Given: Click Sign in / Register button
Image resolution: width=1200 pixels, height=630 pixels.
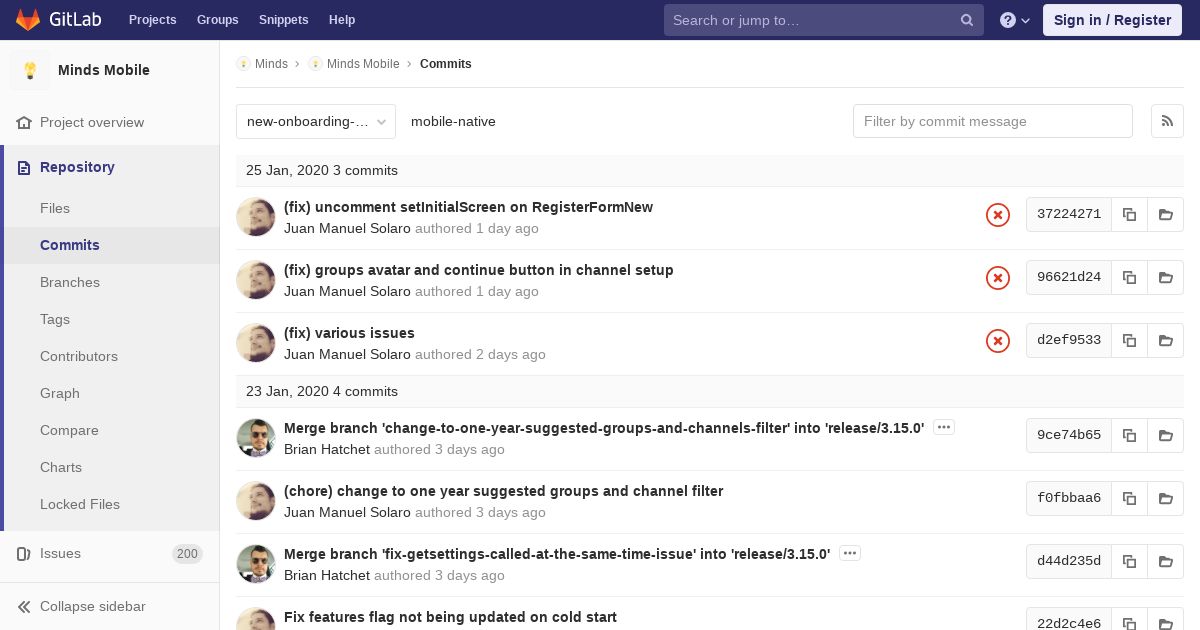Looking at the screenshot, I should [1112, 20].
